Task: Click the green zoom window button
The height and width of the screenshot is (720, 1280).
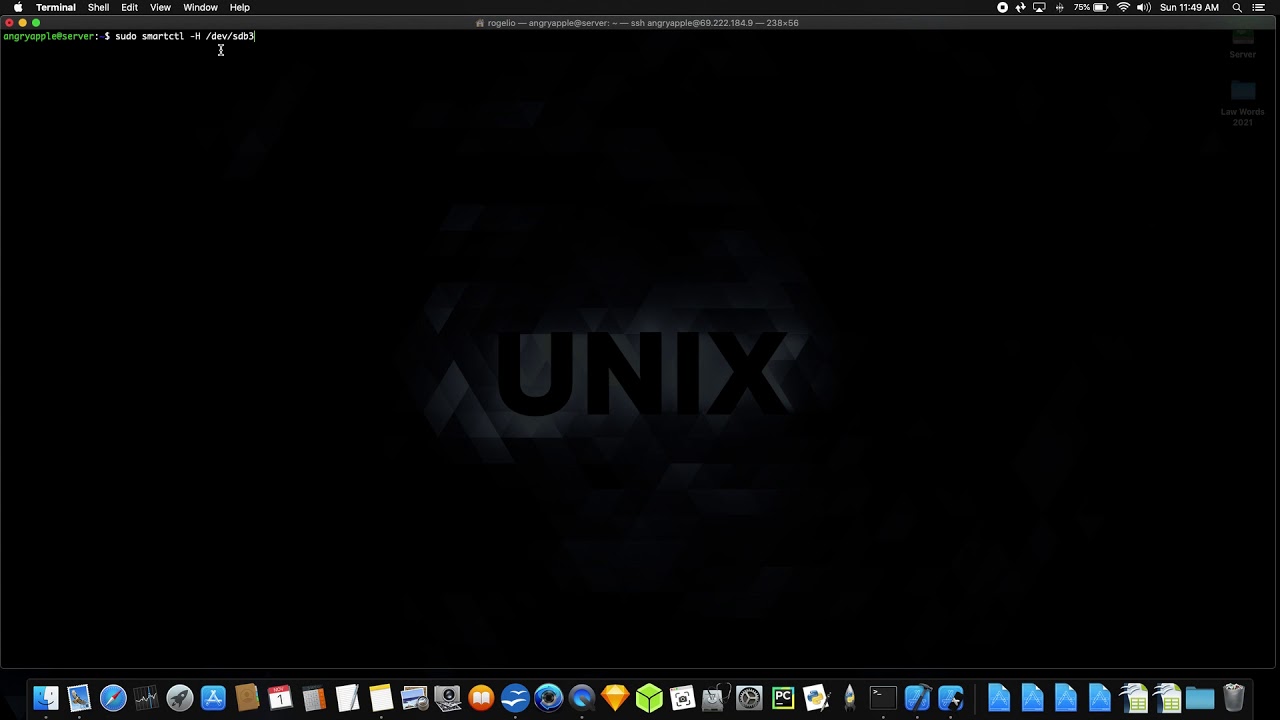Action: 36,22
